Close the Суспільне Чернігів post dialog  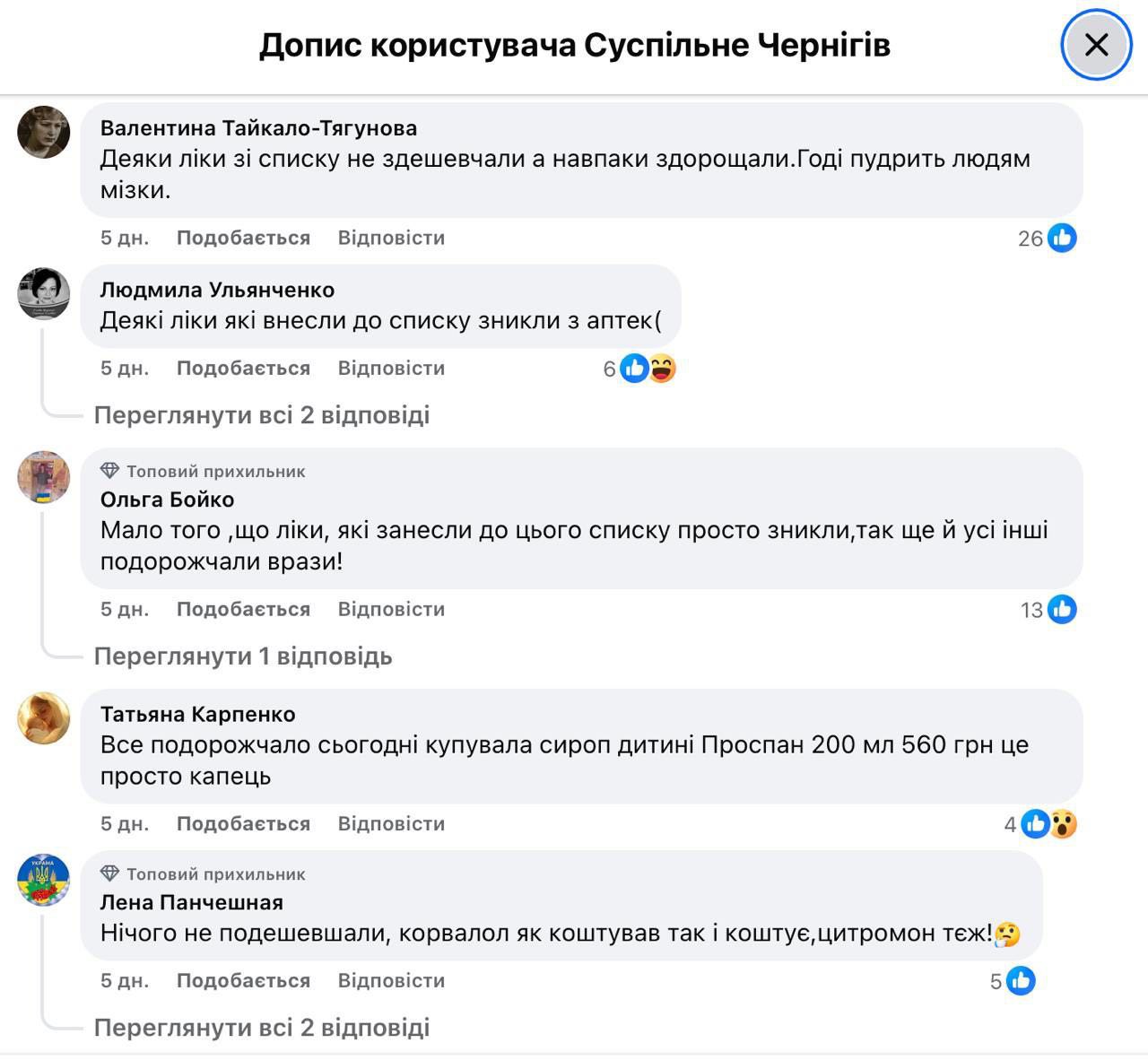point(1096,45)
